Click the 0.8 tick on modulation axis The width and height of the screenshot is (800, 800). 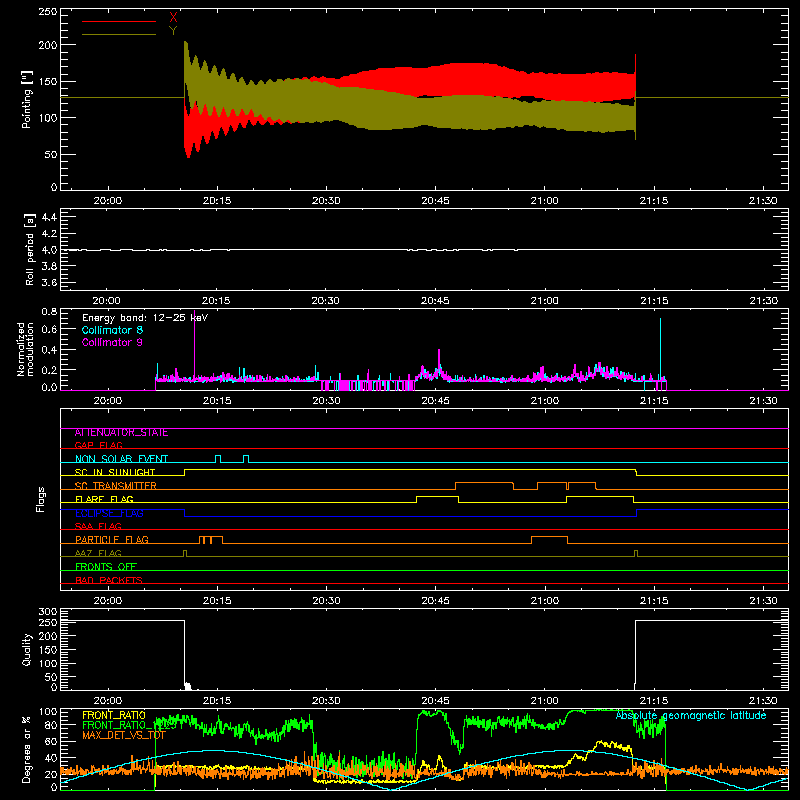49,311
